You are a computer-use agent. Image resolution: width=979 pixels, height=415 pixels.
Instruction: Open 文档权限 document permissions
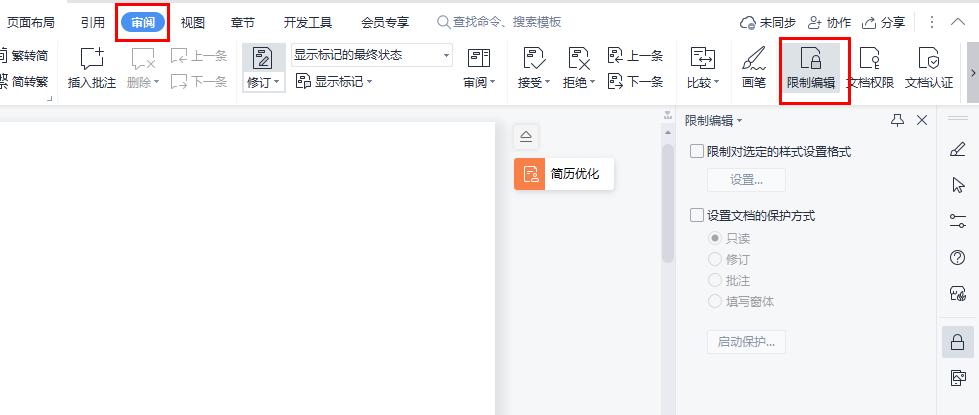870,67
